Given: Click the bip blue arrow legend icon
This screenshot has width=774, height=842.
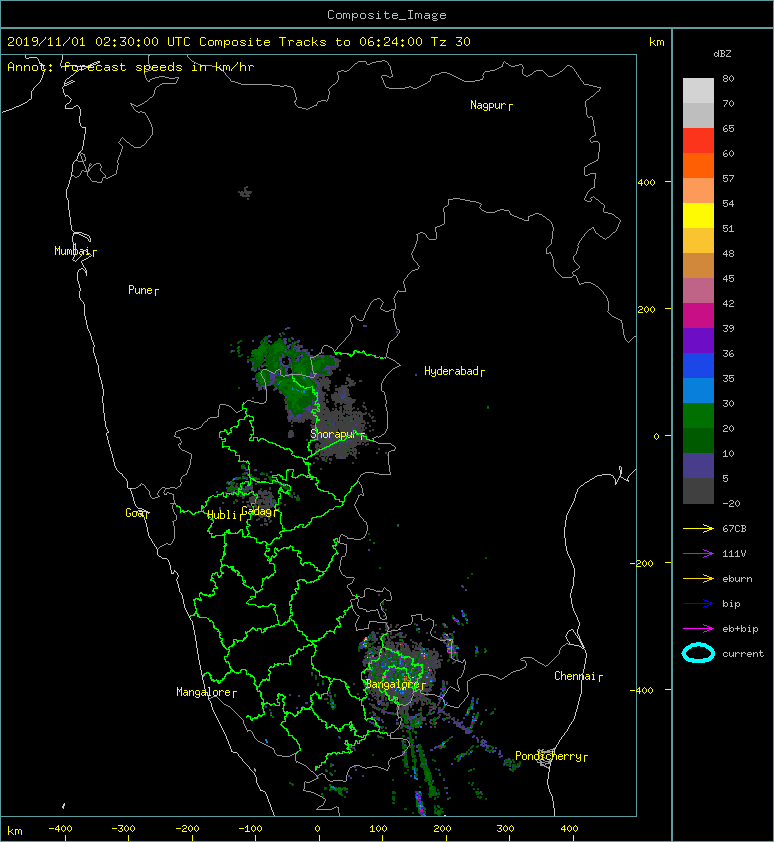Looking at the screenshot, I should 698,604.
